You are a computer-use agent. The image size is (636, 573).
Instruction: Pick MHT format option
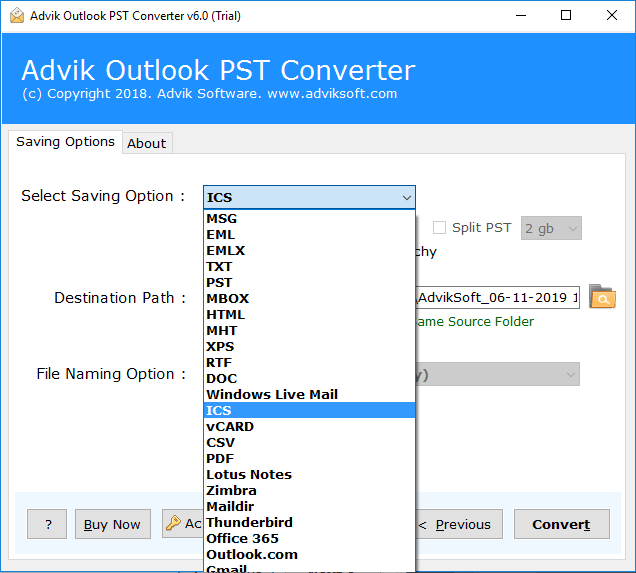click(309, 330)
